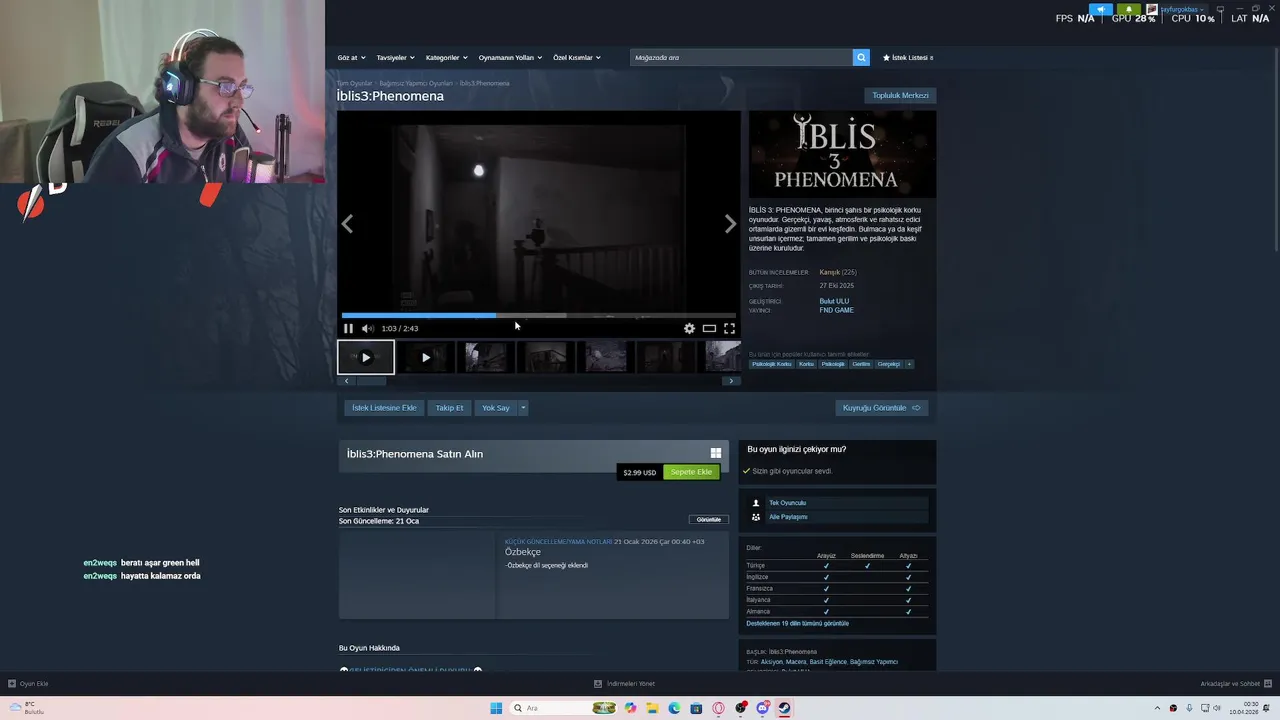The width and height of the screenshot is (1280, 720).
Task: Open Discord from the taskbar
Action: (x=762, y=708)
